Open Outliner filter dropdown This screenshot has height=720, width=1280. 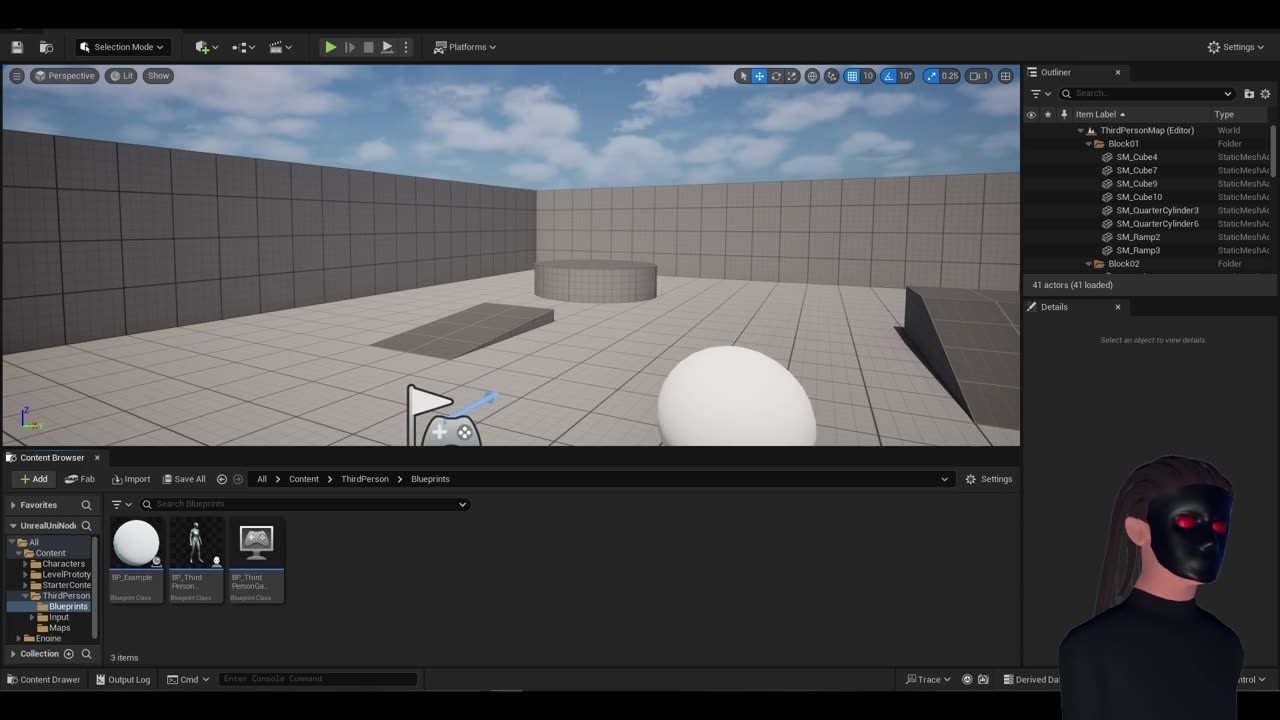1041,94
